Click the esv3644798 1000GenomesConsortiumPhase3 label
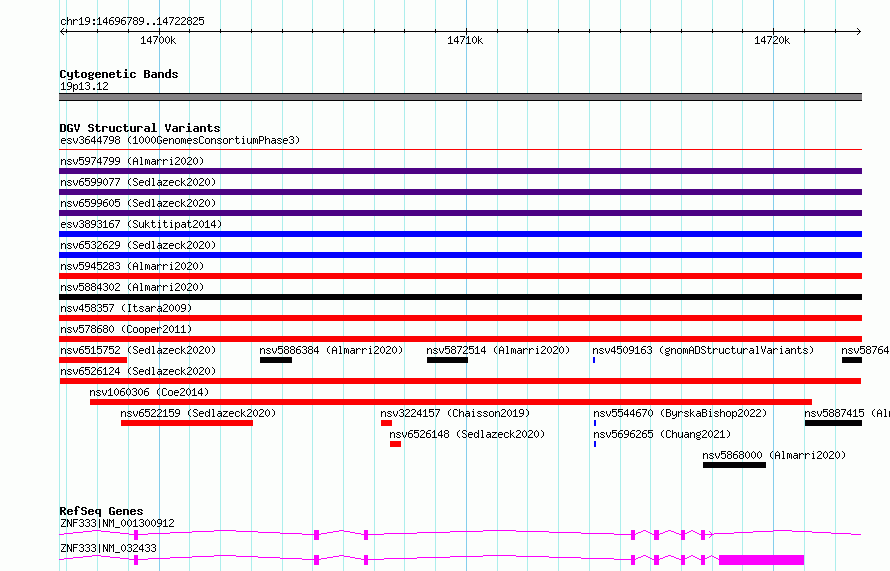Viewport: 890px width, 571px height. [x=180, y=140]
